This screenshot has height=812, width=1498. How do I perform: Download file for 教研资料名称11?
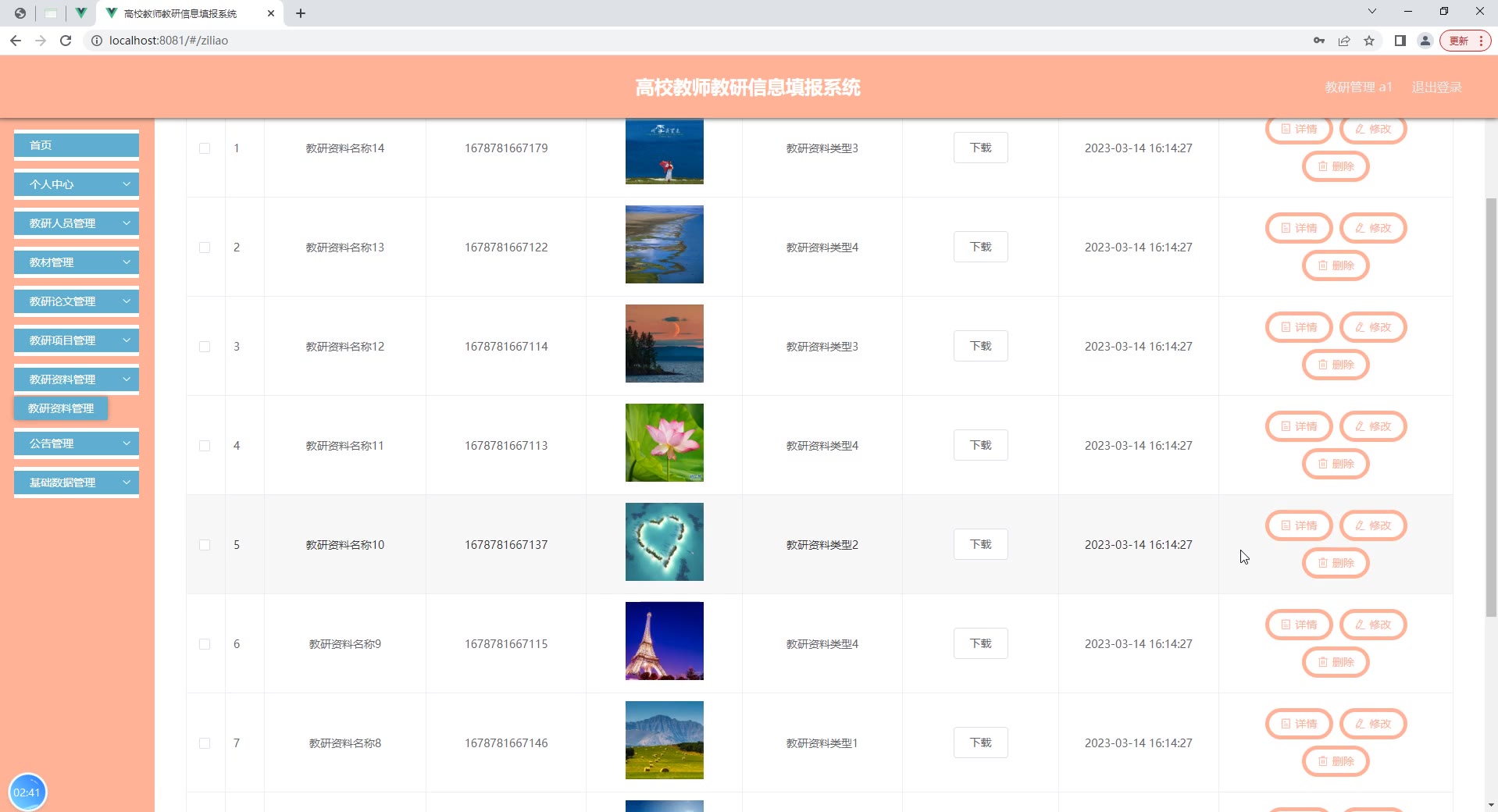tap(981, 445)
